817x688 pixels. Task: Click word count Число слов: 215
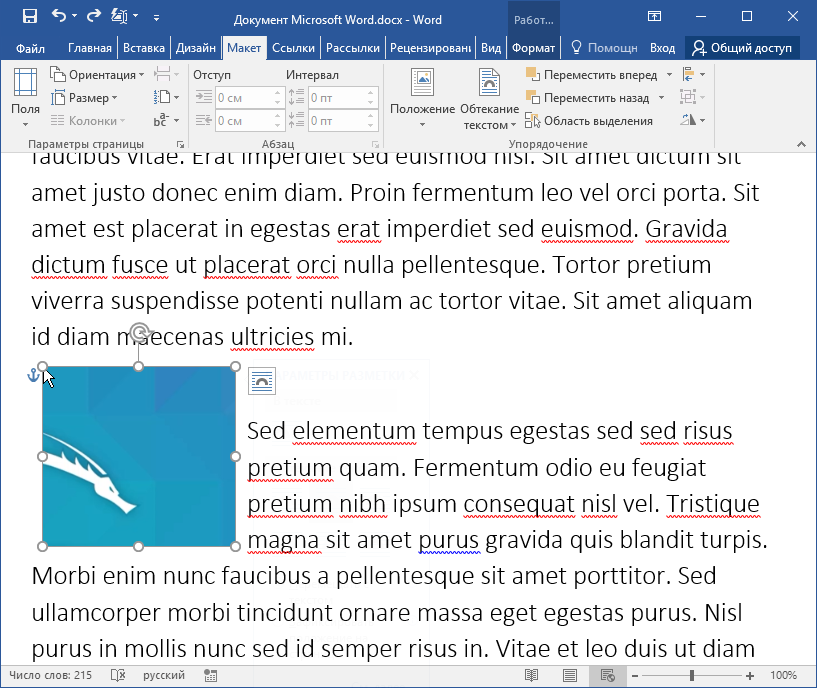(50, 675)
